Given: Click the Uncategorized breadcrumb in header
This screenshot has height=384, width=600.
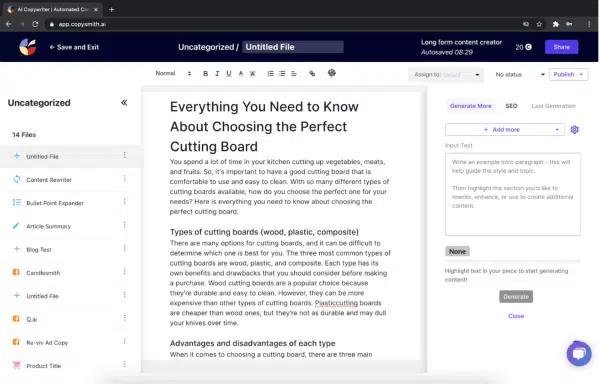Looking at the screenshot, I should (x=206, y=47).
